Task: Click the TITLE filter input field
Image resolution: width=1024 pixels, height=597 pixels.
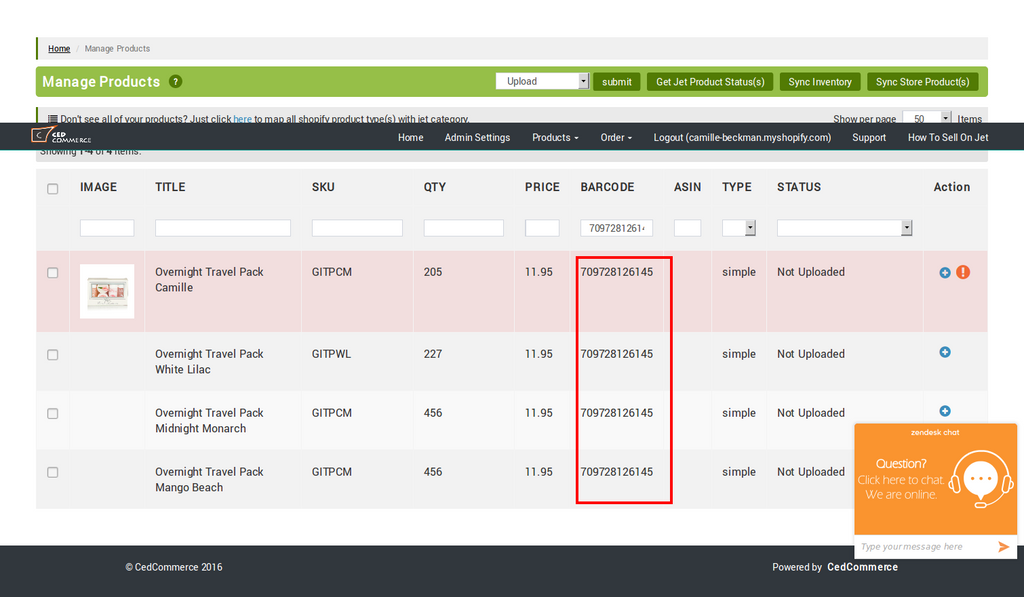Action: [x=223, y=228]
